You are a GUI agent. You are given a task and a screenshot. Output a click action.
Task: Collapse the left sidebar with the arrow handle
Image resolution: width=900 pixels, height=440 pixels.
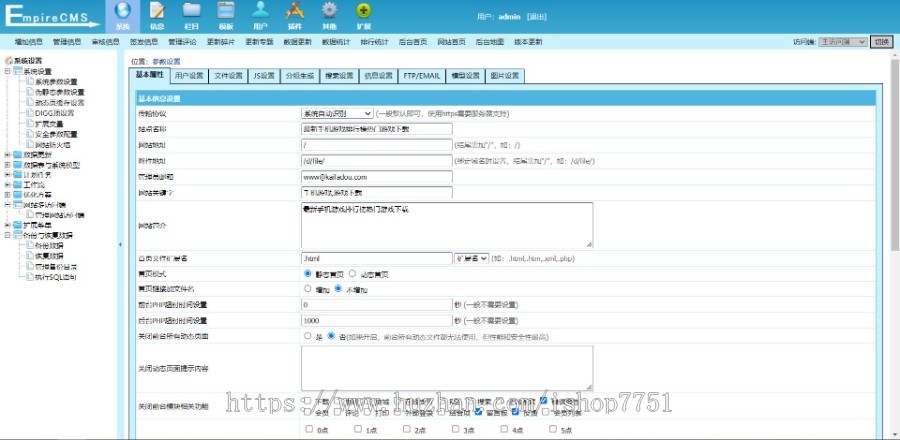120,244
